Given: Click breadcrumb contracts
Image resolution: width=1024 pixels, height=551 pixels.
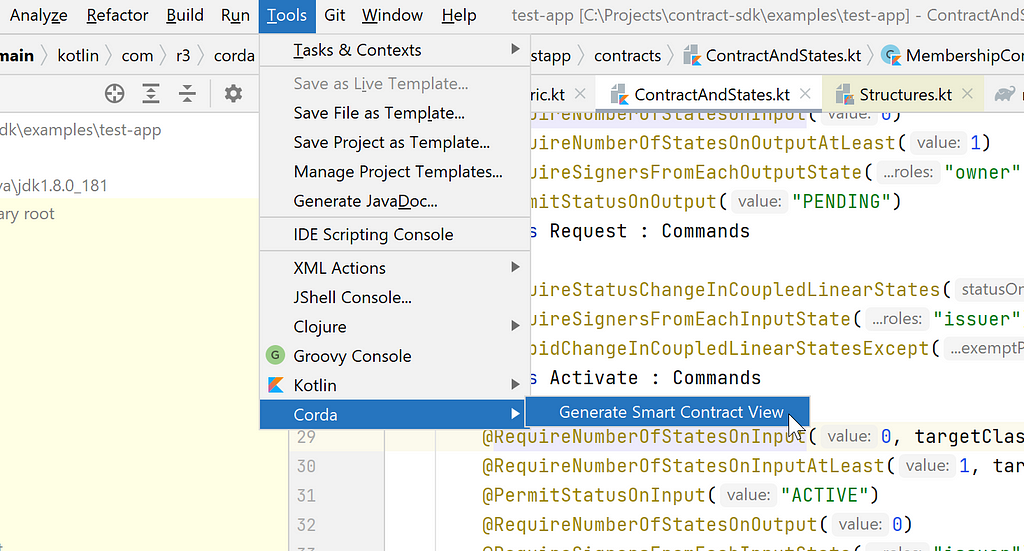Looking at the screenshot, I should click(627, 56).
